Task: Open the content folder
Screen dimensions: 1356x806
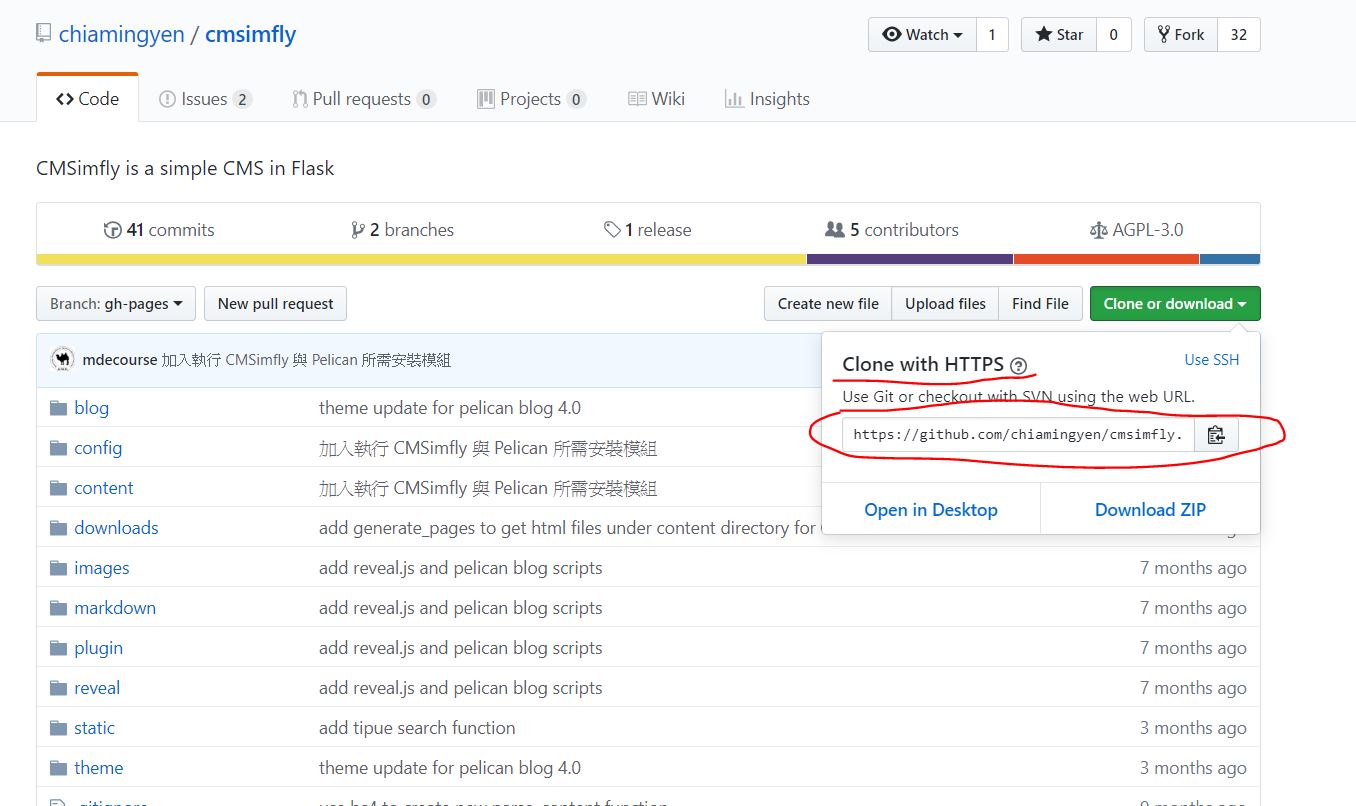Action: click(x=103, y=488)
